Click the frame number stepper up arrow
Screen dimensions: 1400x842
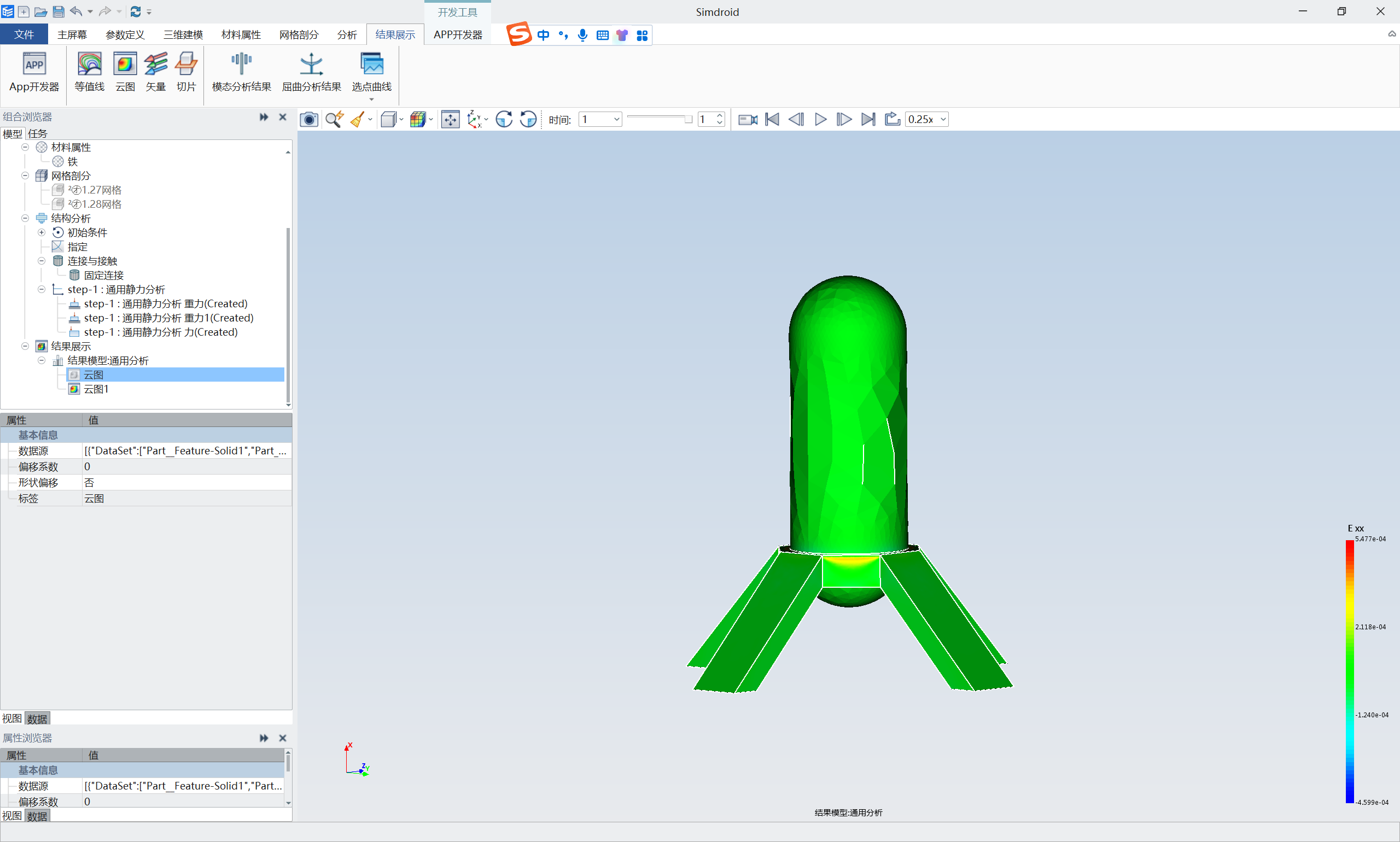(x=720, y=116)
